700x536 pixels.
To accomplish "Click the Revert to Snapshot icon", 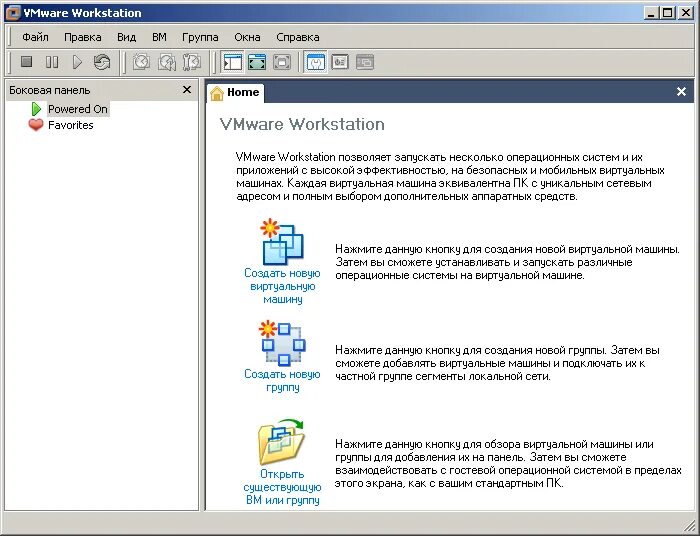I will pos(167,62).
